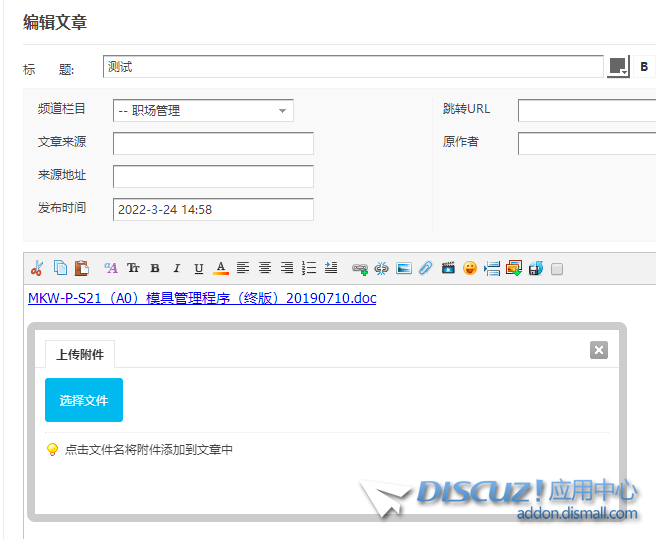The height and width of the screenshot is (539, 656).
Task: Toggle italic formatting in editor toolbar
Action: (177, 268)
